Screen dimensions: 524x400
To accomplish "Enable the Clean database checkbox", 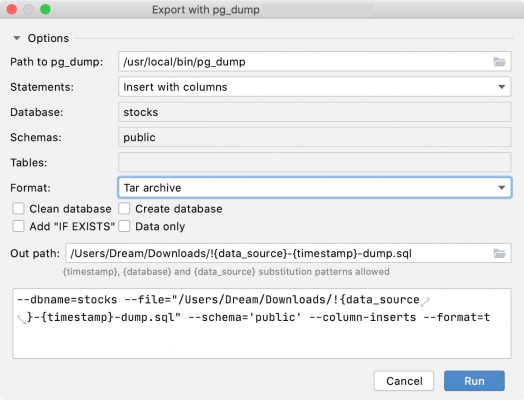I will pos(18,209).
